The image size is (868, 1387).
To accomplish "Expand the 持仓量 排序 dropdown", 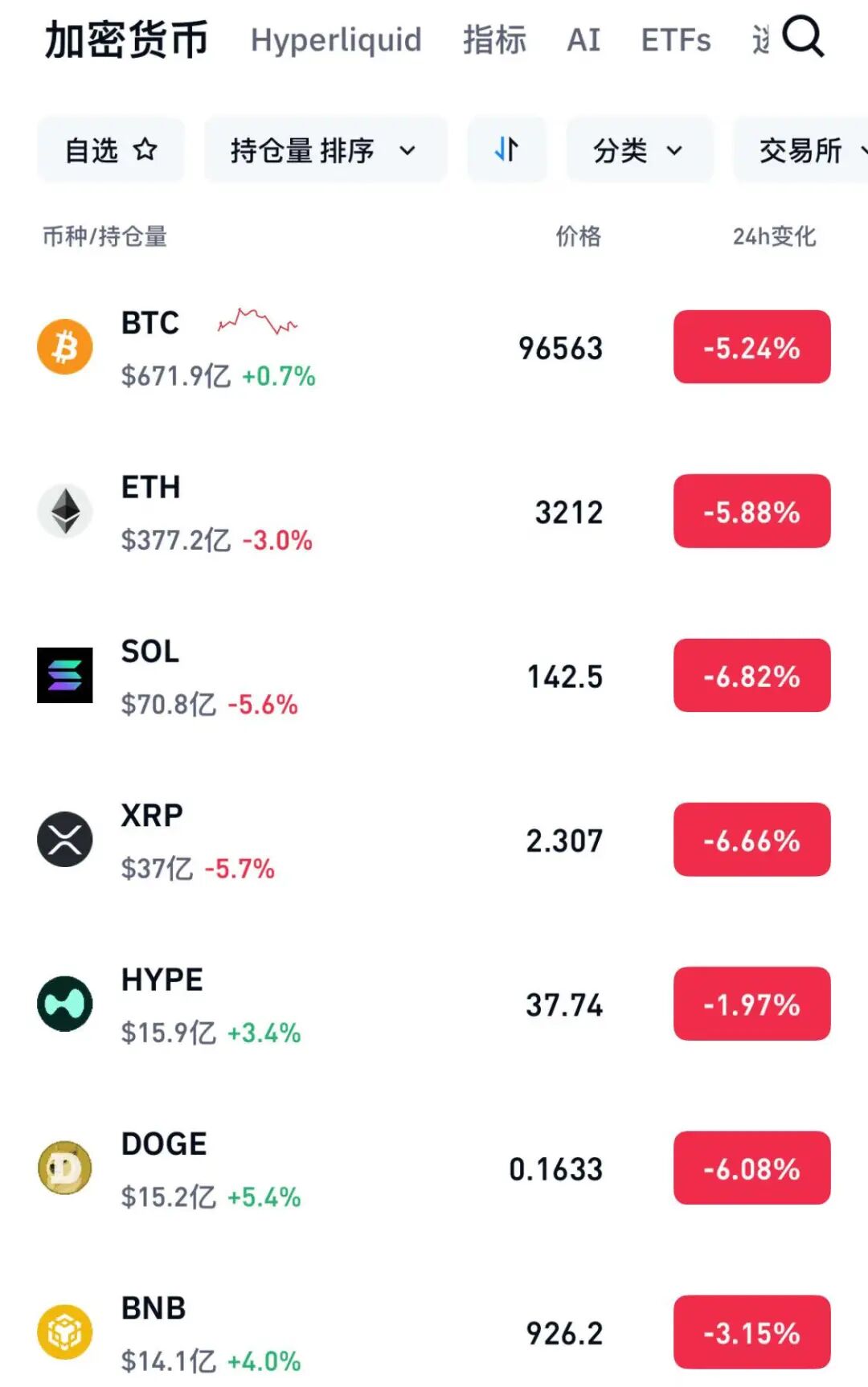I will 325,149.
